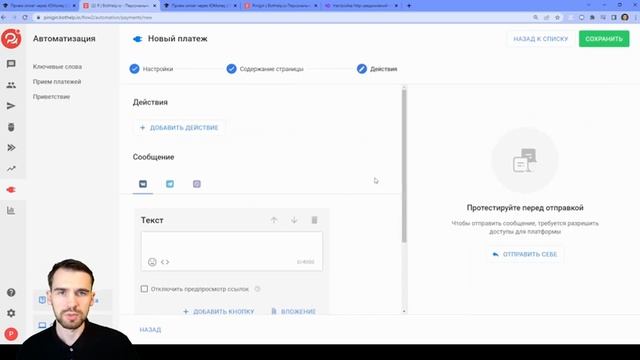Click the scrollbar down arrow
Screen dimensions: 640x360
click(404, 311)
